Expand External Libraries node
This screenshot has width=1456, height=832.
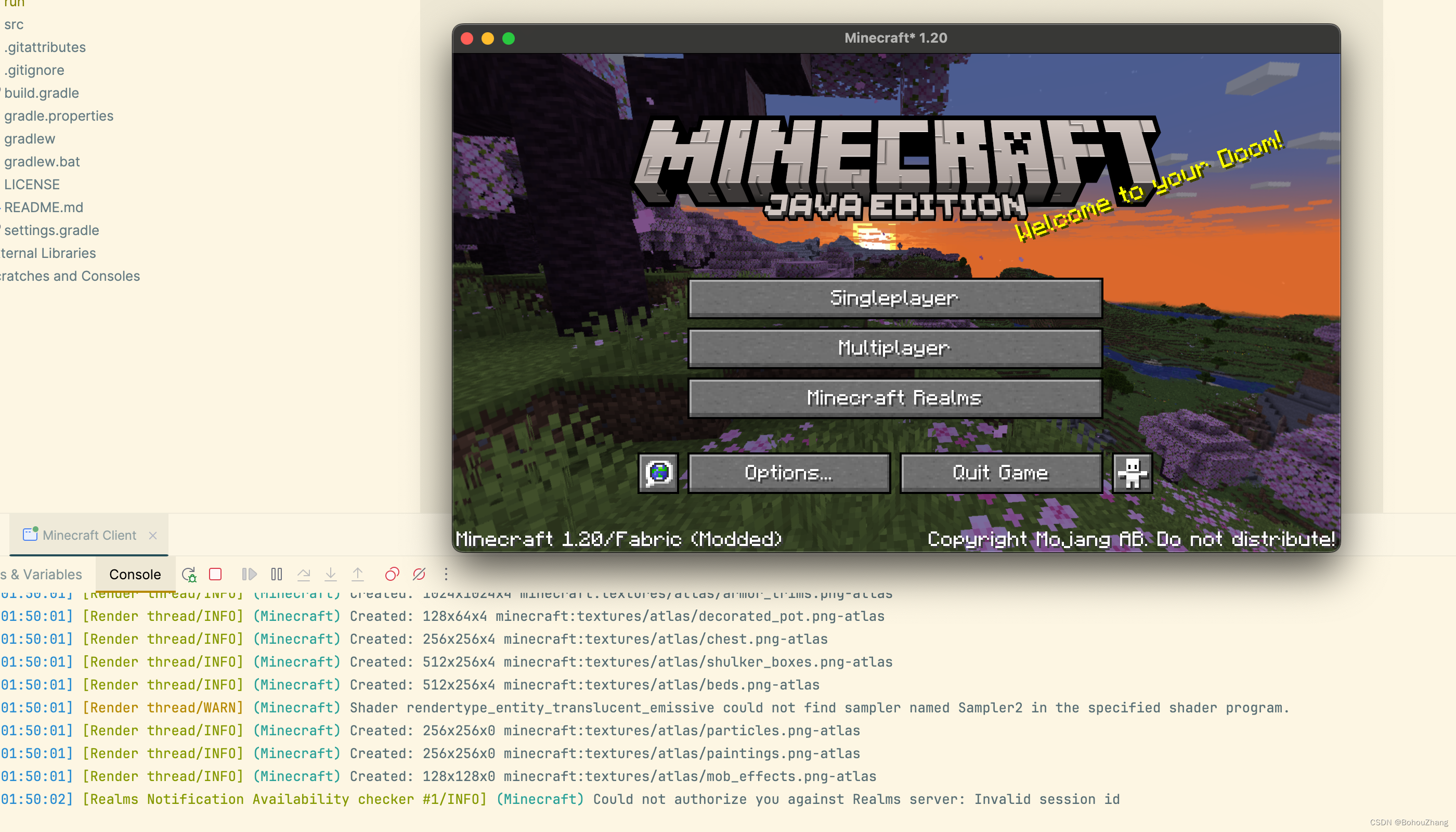[x=48, y=253]
